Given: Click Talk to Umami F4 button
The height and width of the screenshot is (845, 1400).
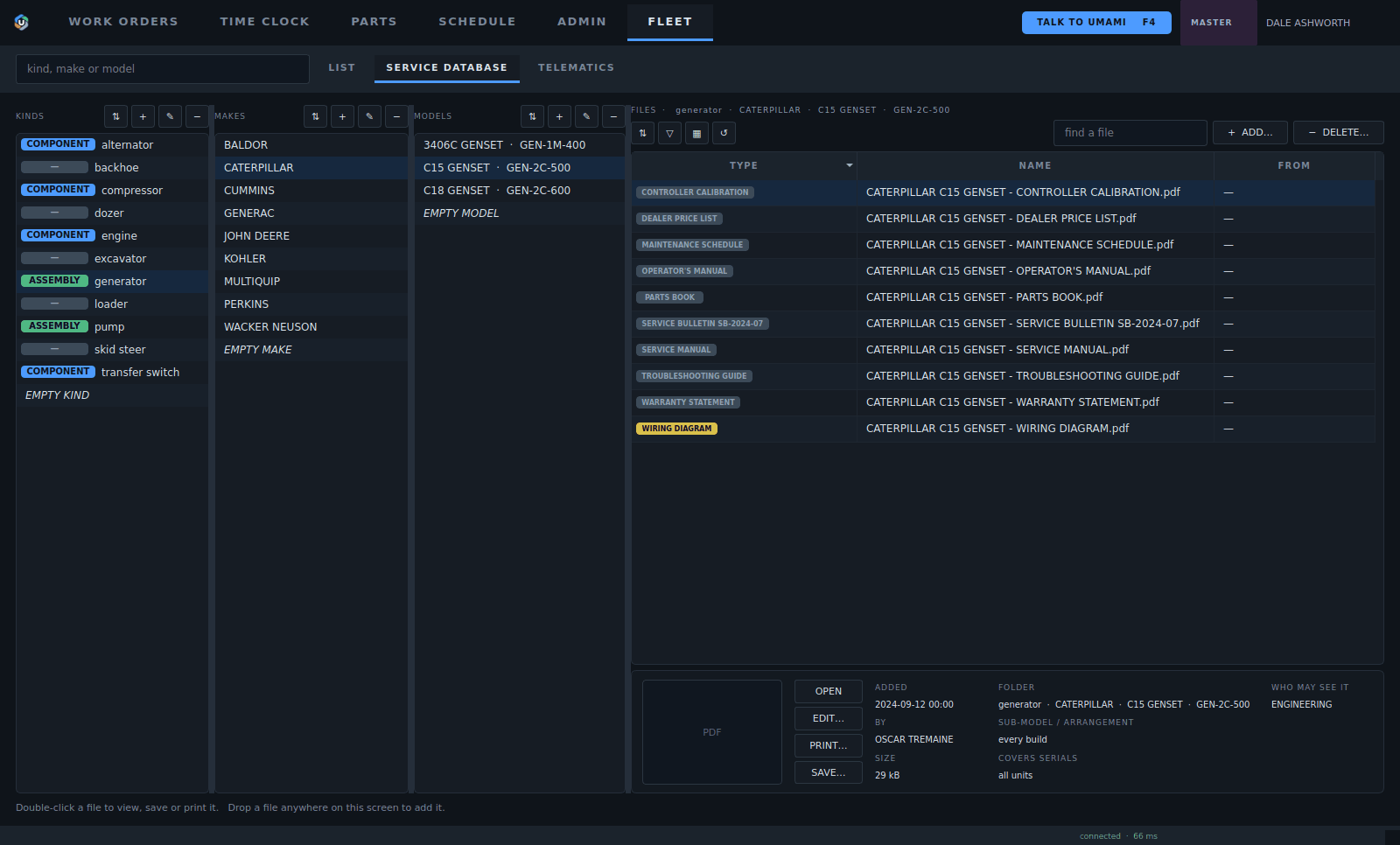Looking at the screenshot, I should coord(1096,23).
